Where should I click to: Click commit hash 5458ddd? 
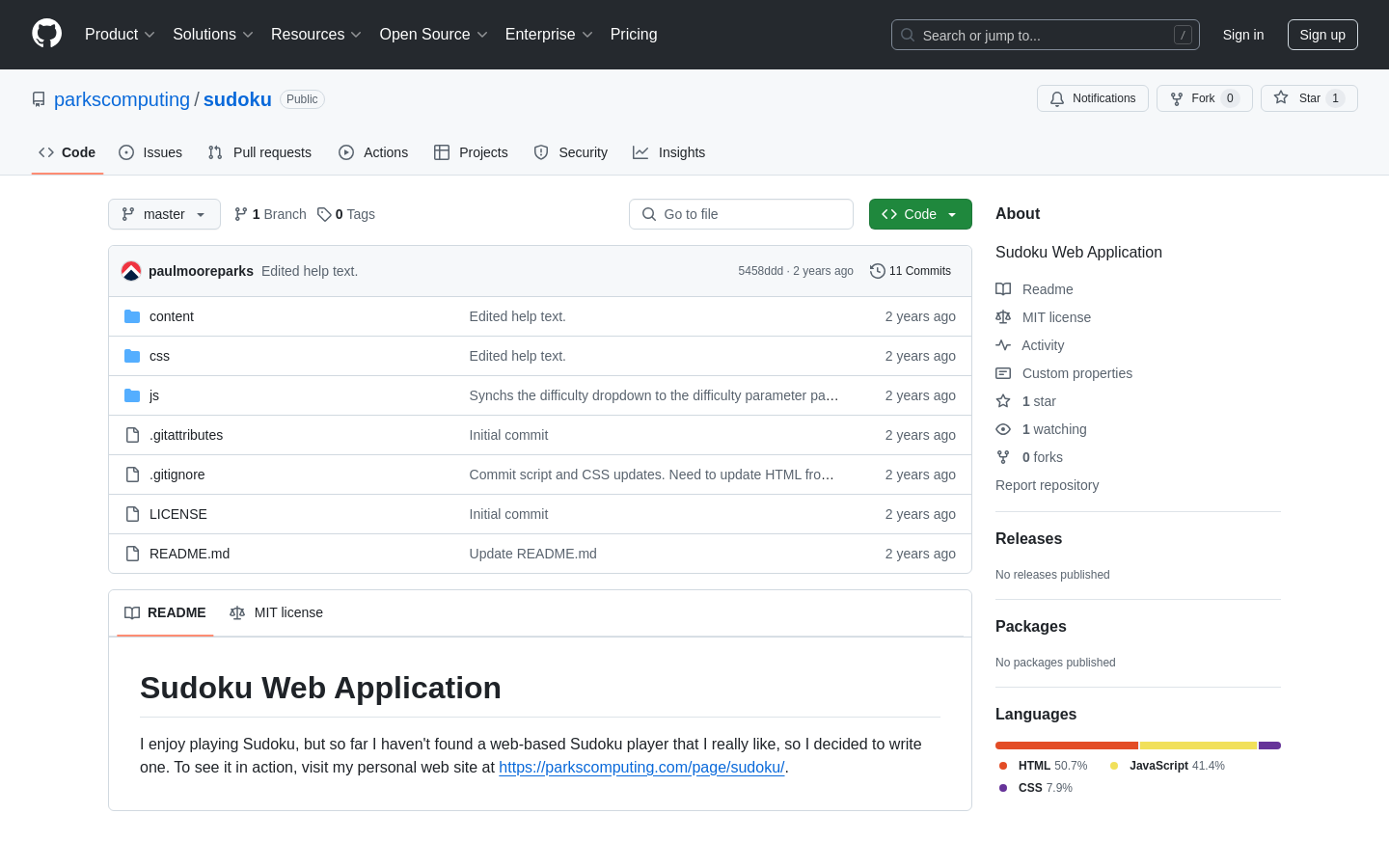(760, 271)
